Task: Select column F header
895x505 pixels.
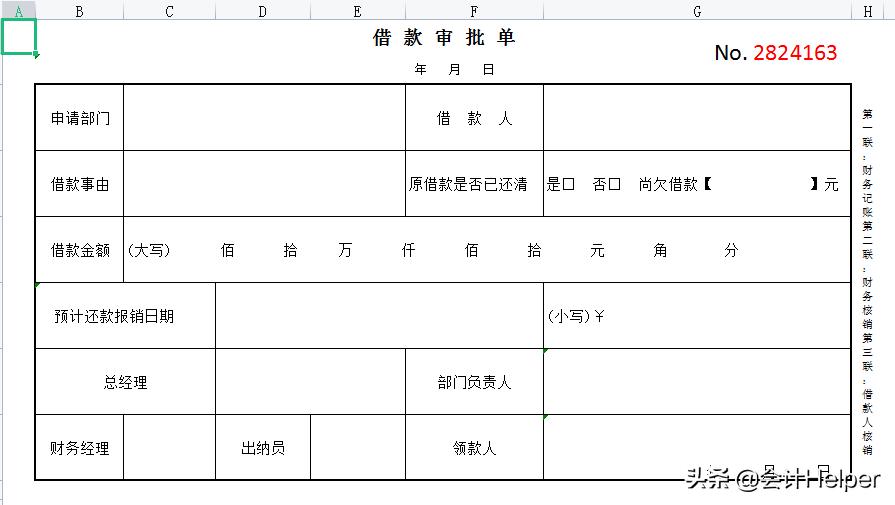Action: click(474, 10)
